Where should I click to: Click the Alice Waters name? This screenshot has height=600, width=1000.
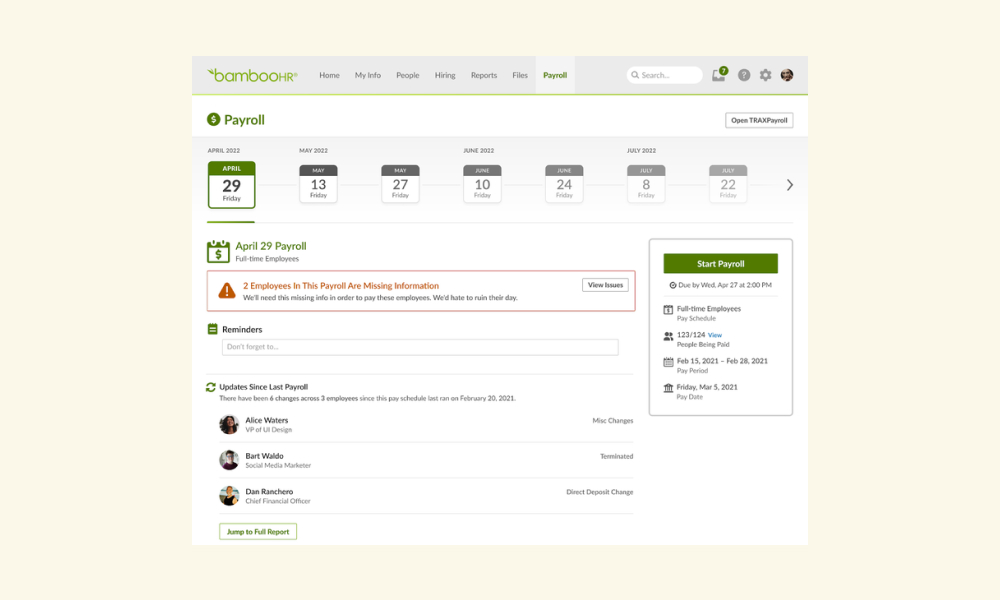[x=267, y=420]
